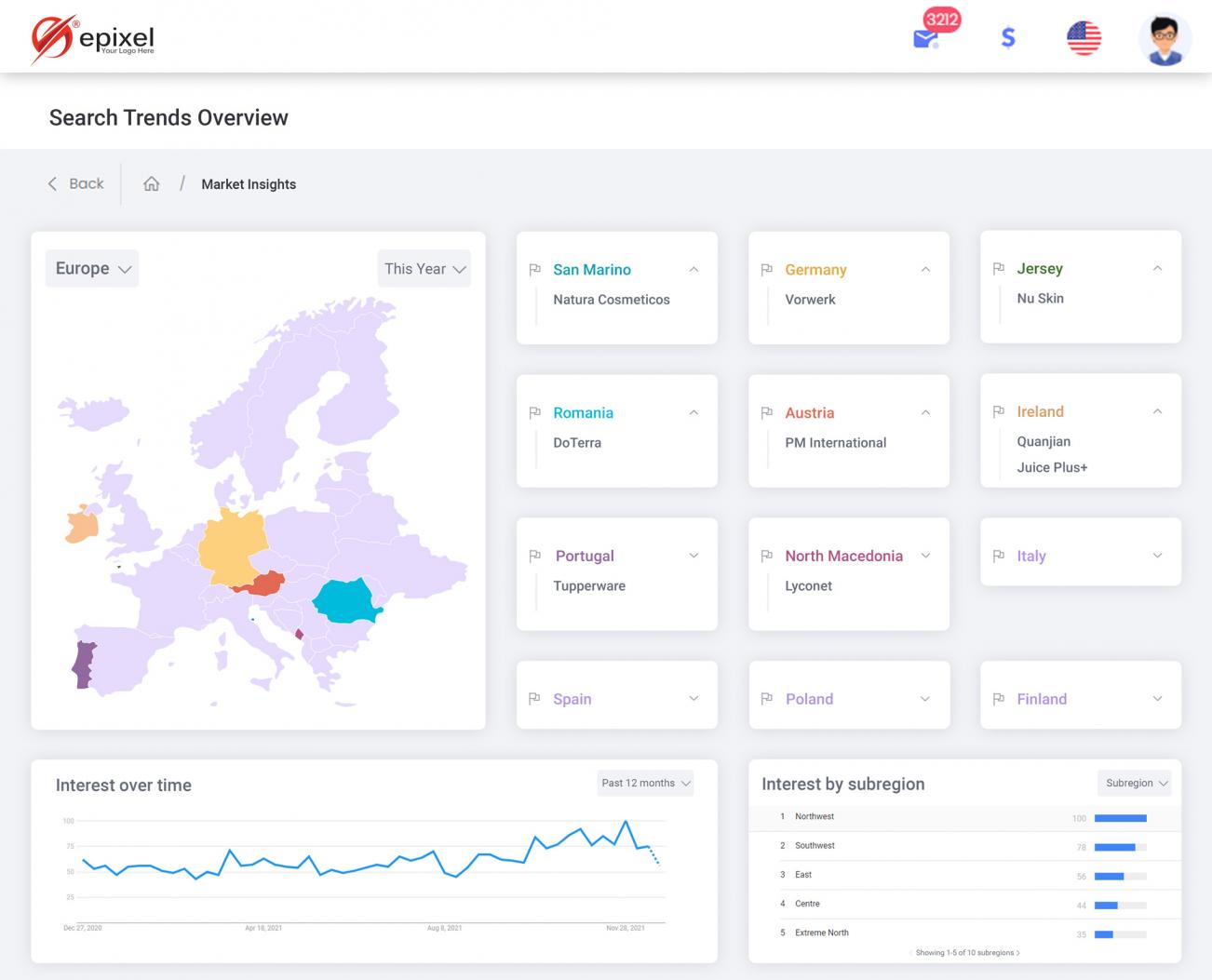Click the Finland country name
Viewport: 1212px width, 980px height.
coord(1042,699)
